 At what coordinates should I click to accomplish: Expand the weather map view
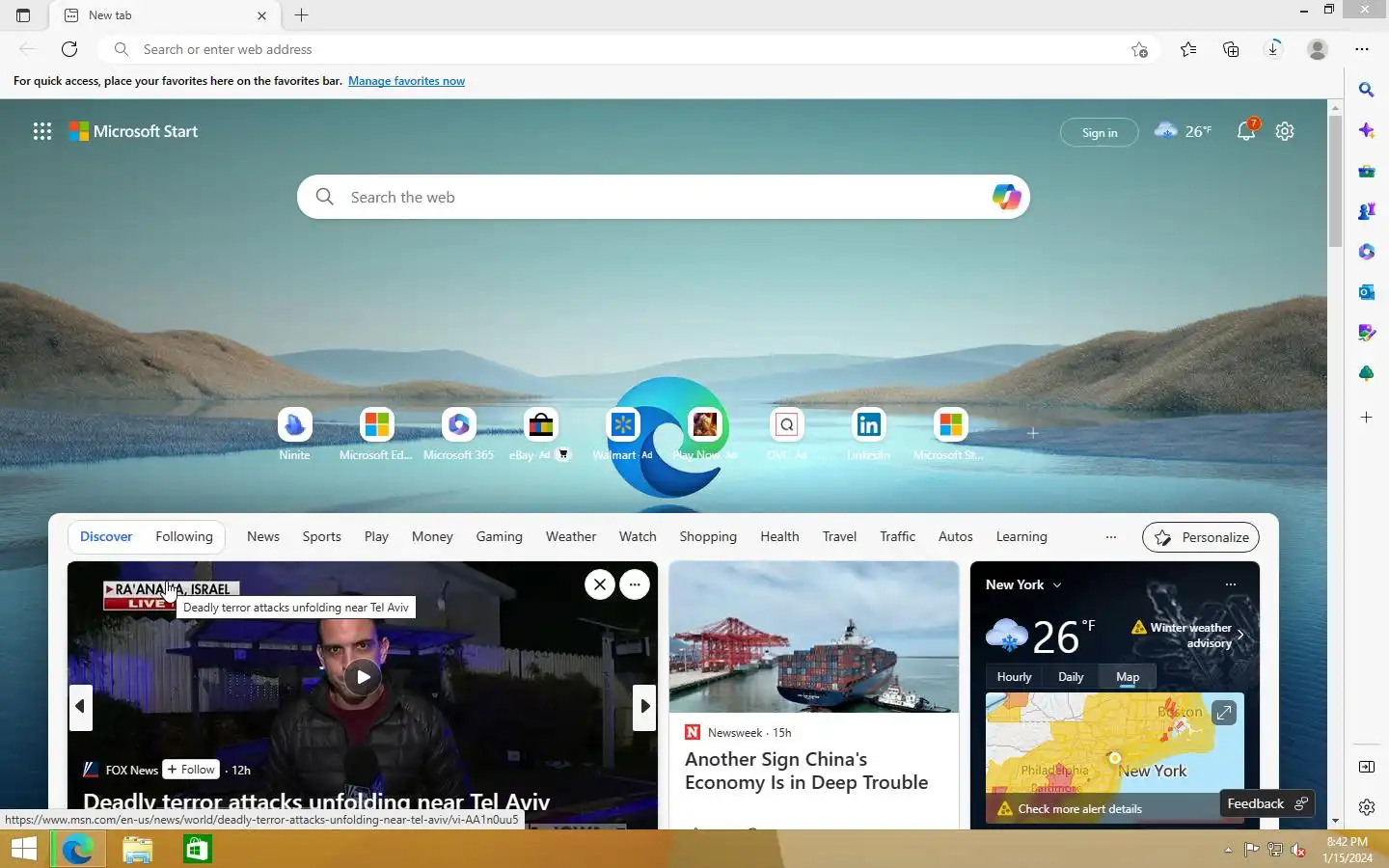[x=1224, y=713]
